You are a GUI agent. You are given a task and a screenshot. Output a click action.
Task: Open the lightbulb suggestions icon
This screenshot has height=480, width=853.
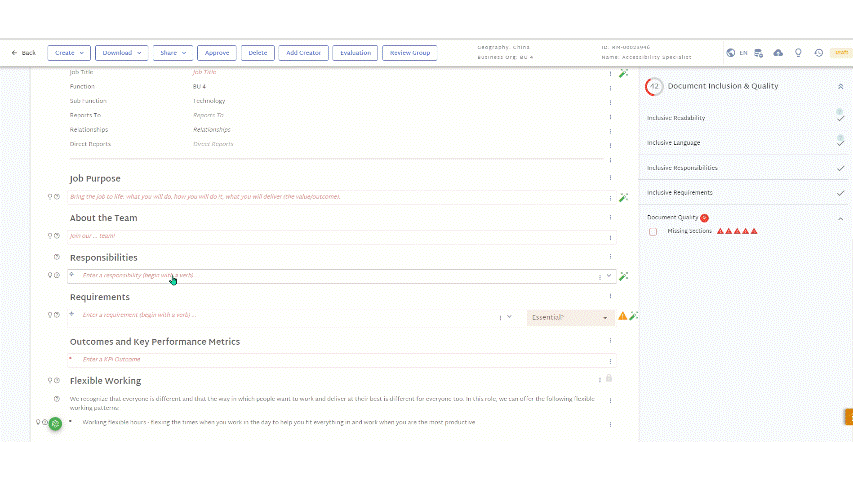[x=798, y=53]
